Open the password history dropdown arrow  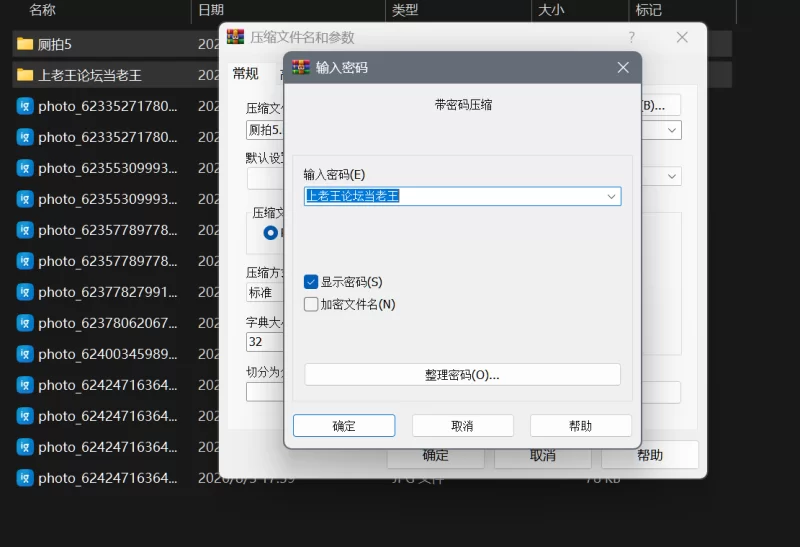point(611,196)
